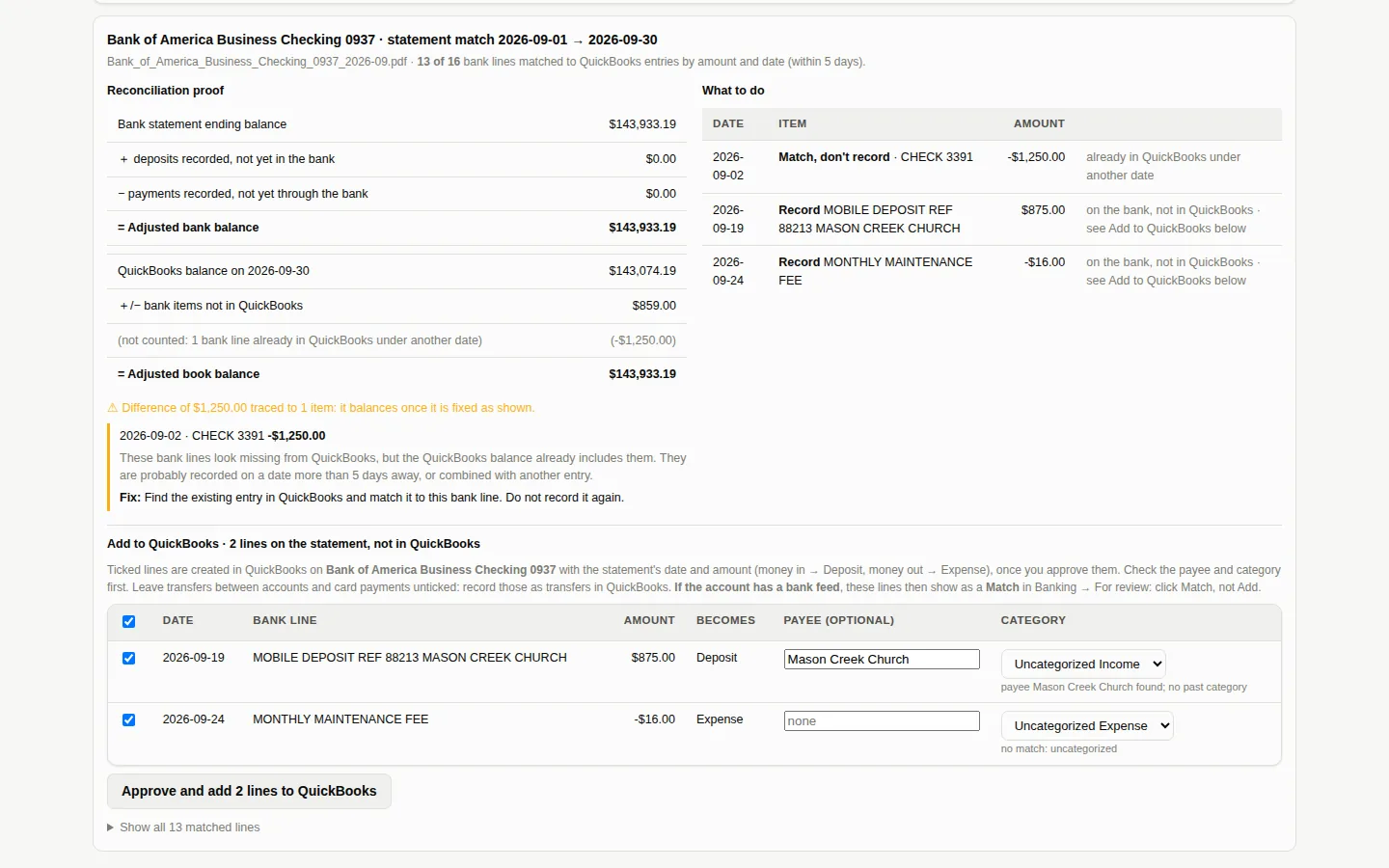Toggle the select-all checkbox in table header
The height and width of the screenshot is (868, 1389).
[x=128, y=621]
